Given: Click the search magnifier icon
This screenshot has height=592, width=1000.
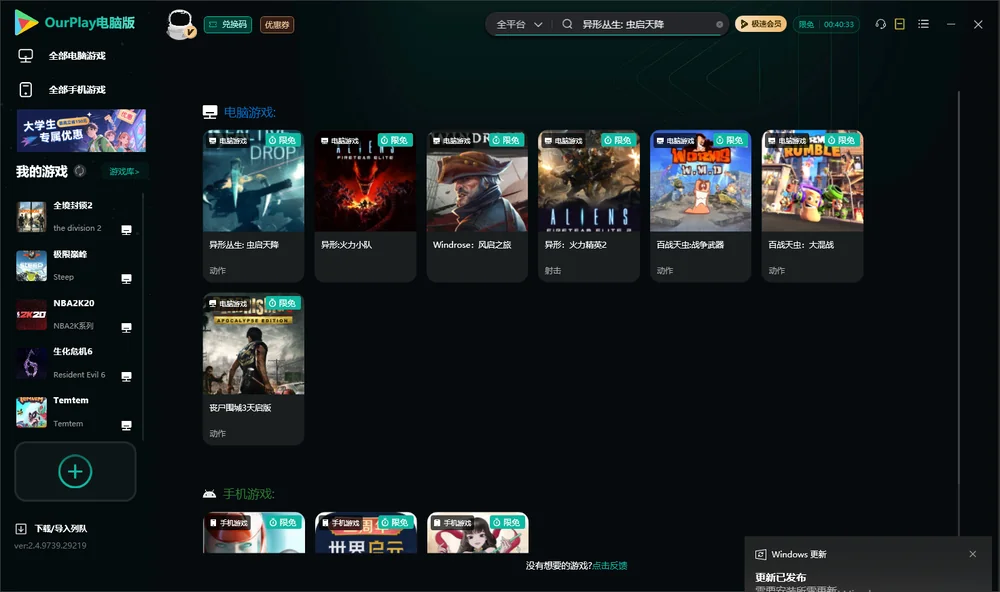Looking at the screenshot, I should point(567,24).
